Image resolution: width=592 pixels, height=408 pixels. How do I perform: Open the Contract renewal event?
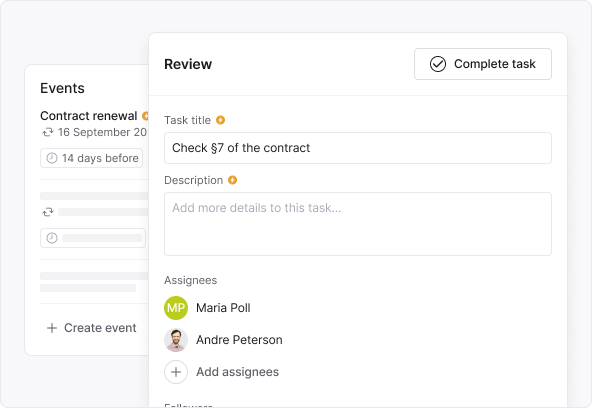(88, 116)
